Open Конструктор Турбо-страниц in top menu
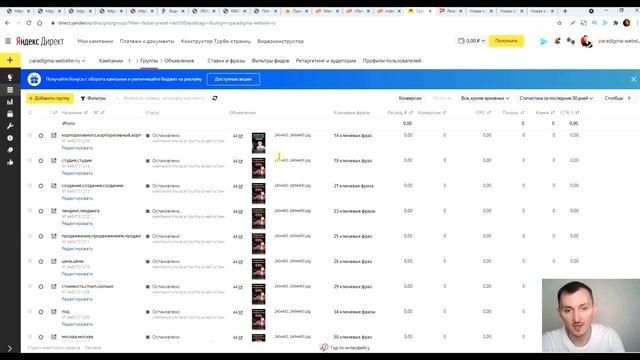 (x=216, y=41)
